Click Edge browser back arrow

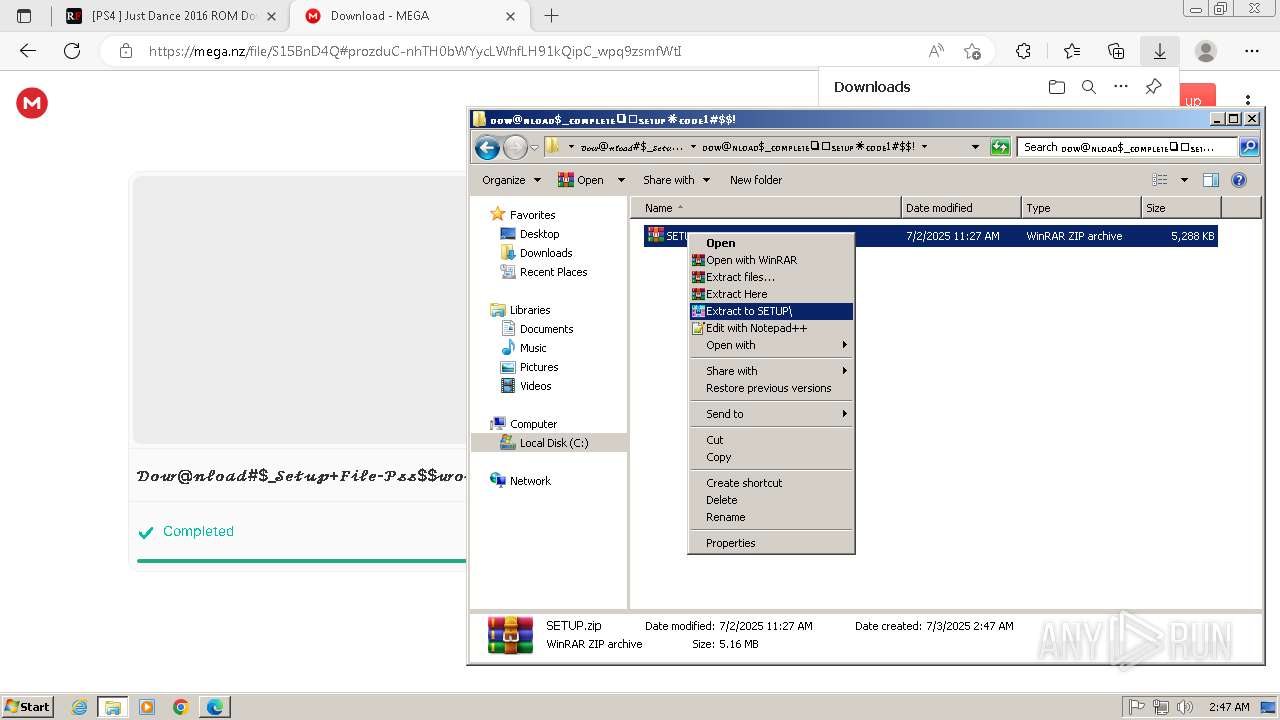click(28, 51)
